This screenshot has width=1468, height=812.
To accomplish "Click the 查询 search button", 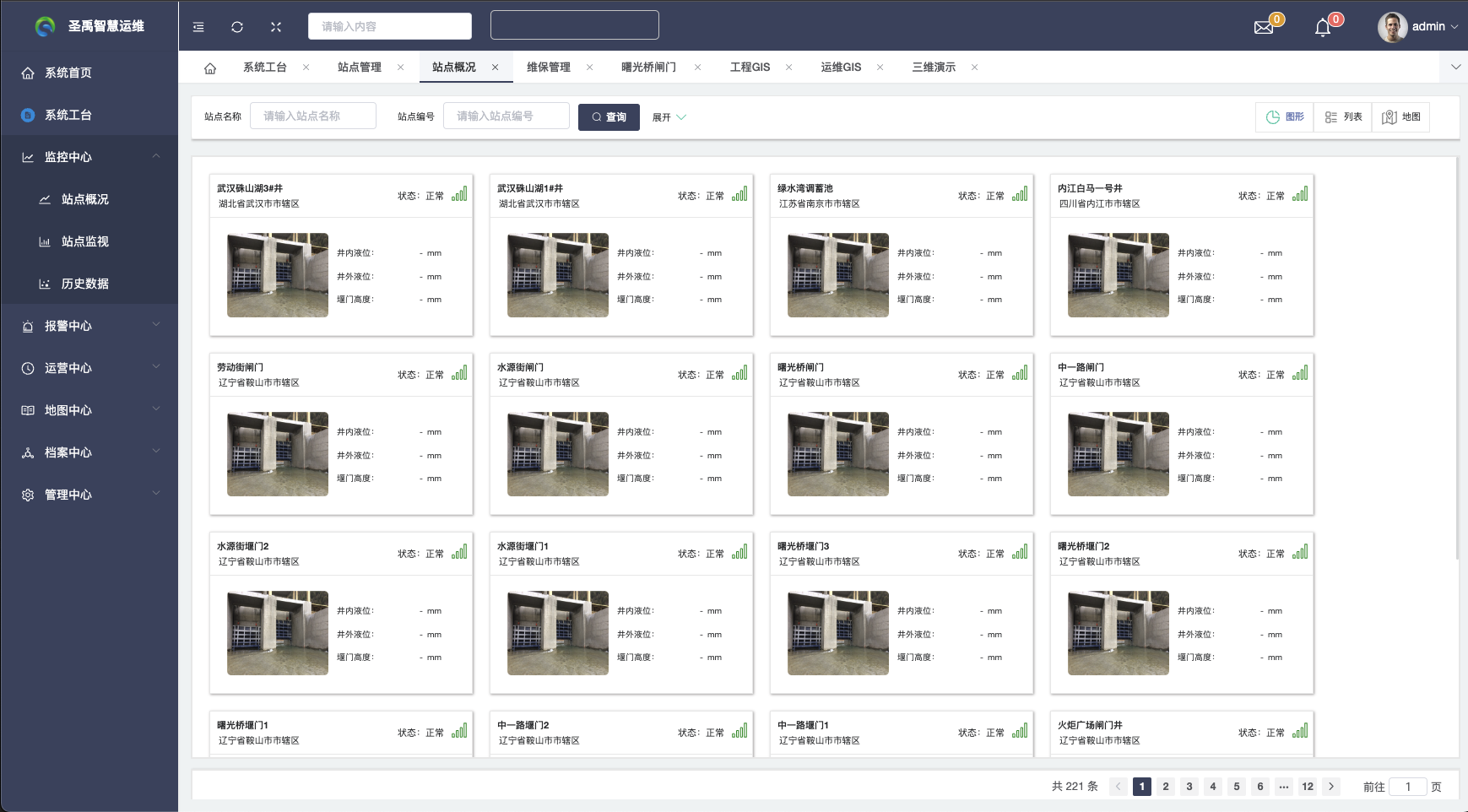I will [x=609, y=117].
